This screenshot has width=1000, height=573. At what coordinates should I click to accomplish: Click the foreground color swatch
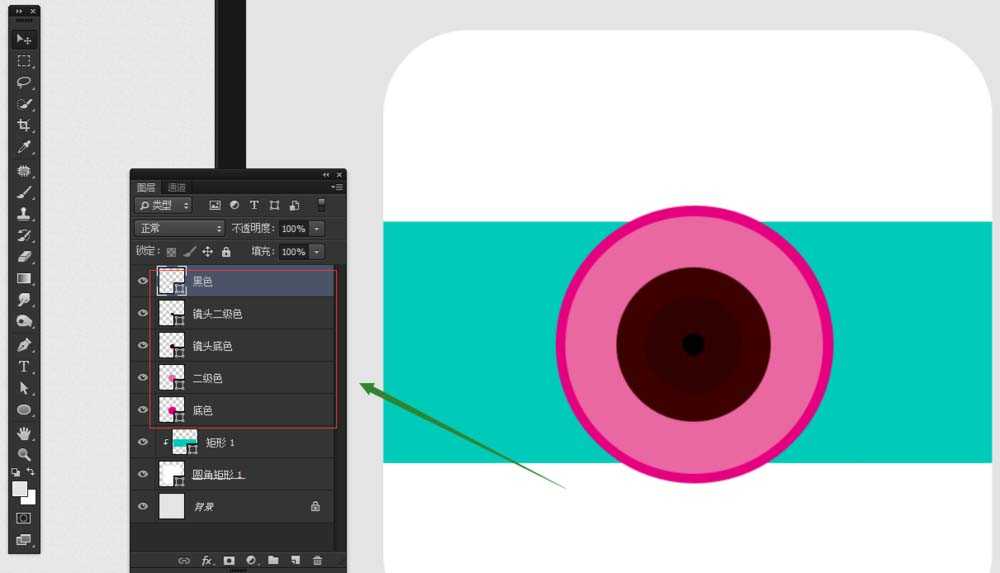click(x=19, y=489)
